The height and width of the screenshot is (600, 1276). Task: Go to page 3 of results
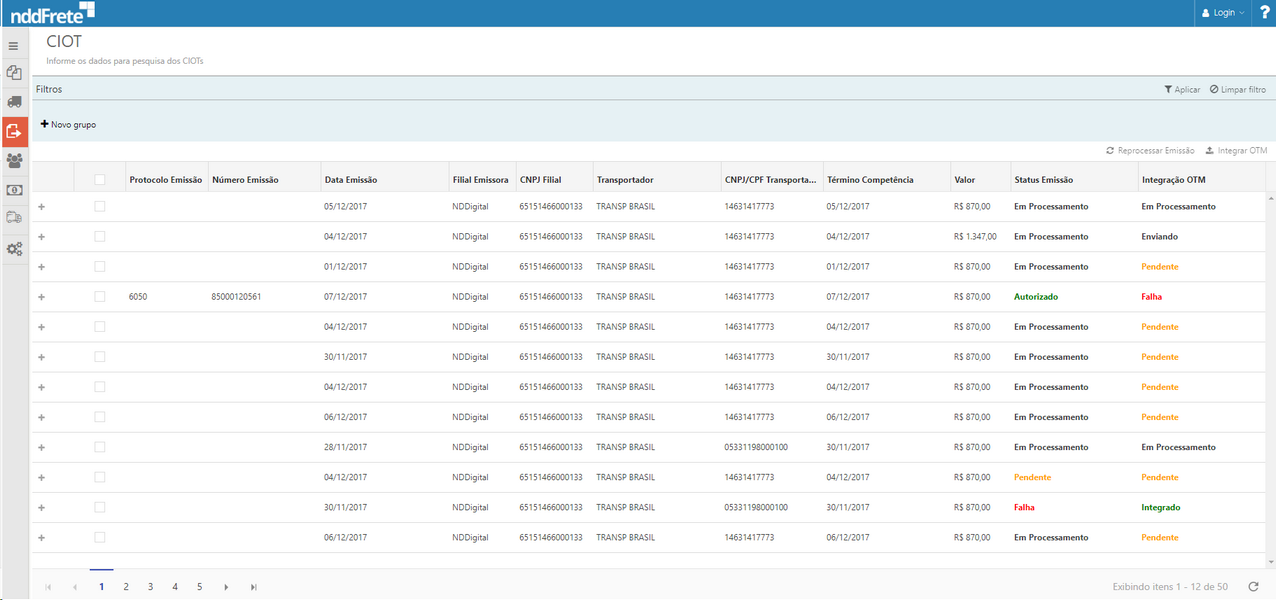point(150,587)
